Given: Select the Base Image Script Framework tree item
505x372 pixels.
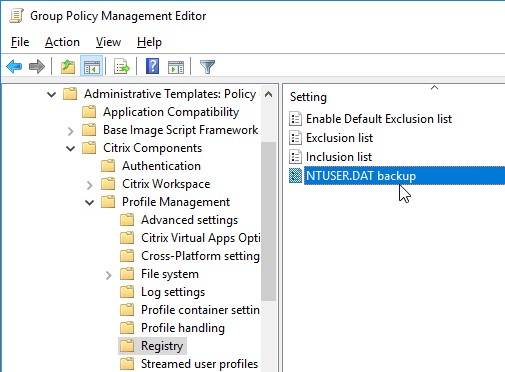Looking at the screenshot, I should coord(180,130).
